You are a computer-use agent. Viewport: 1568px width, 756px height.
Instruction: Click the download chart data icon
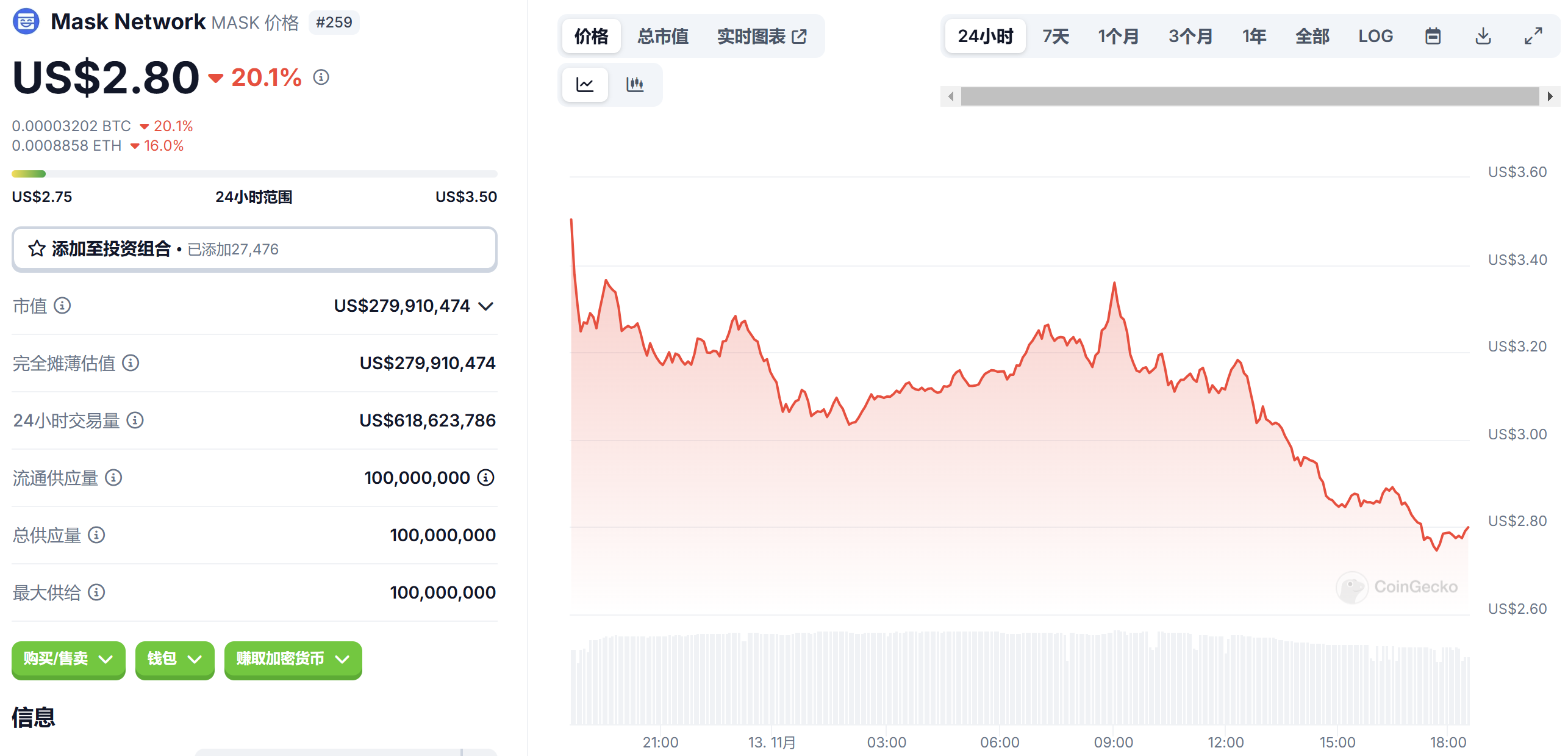coord(1483,36)
